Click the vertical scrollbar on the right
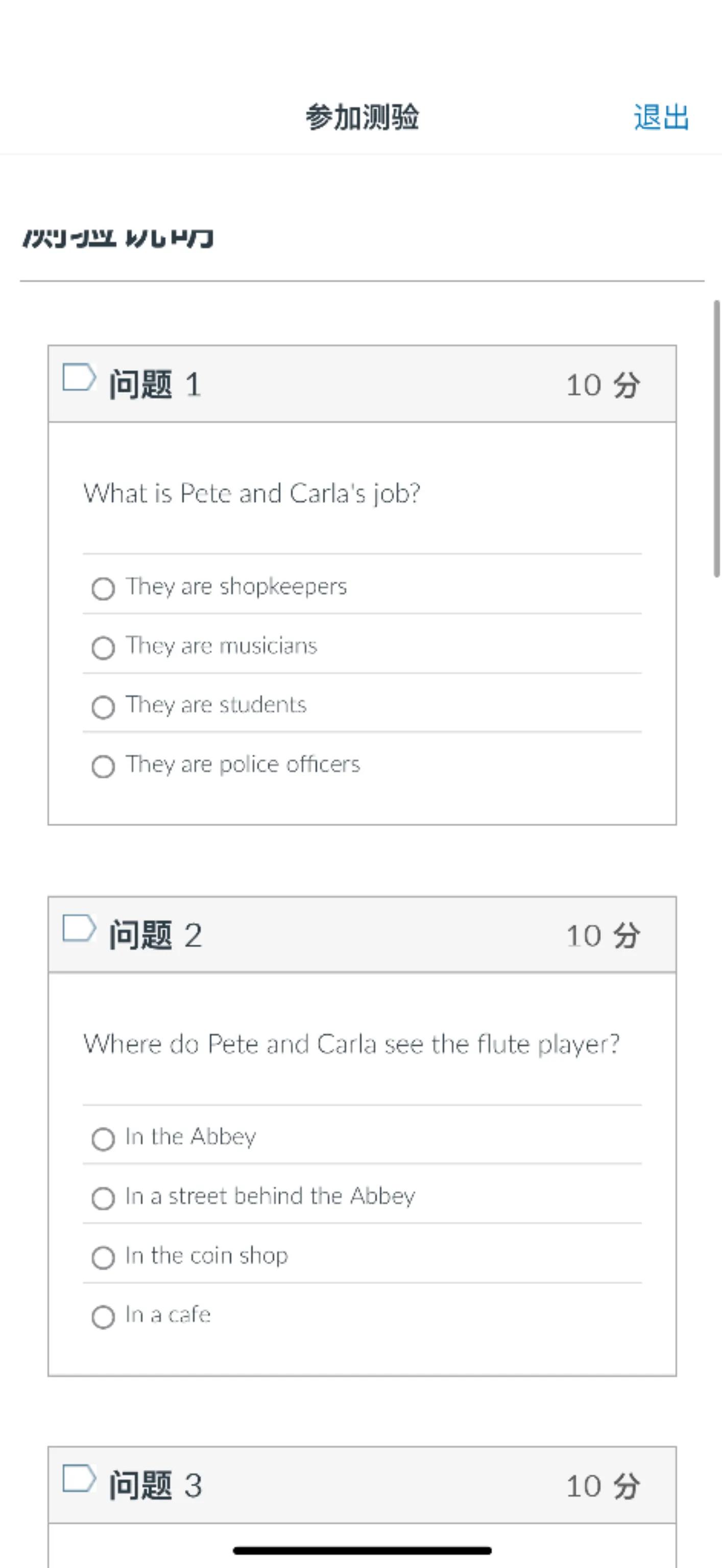 (716, 438)
